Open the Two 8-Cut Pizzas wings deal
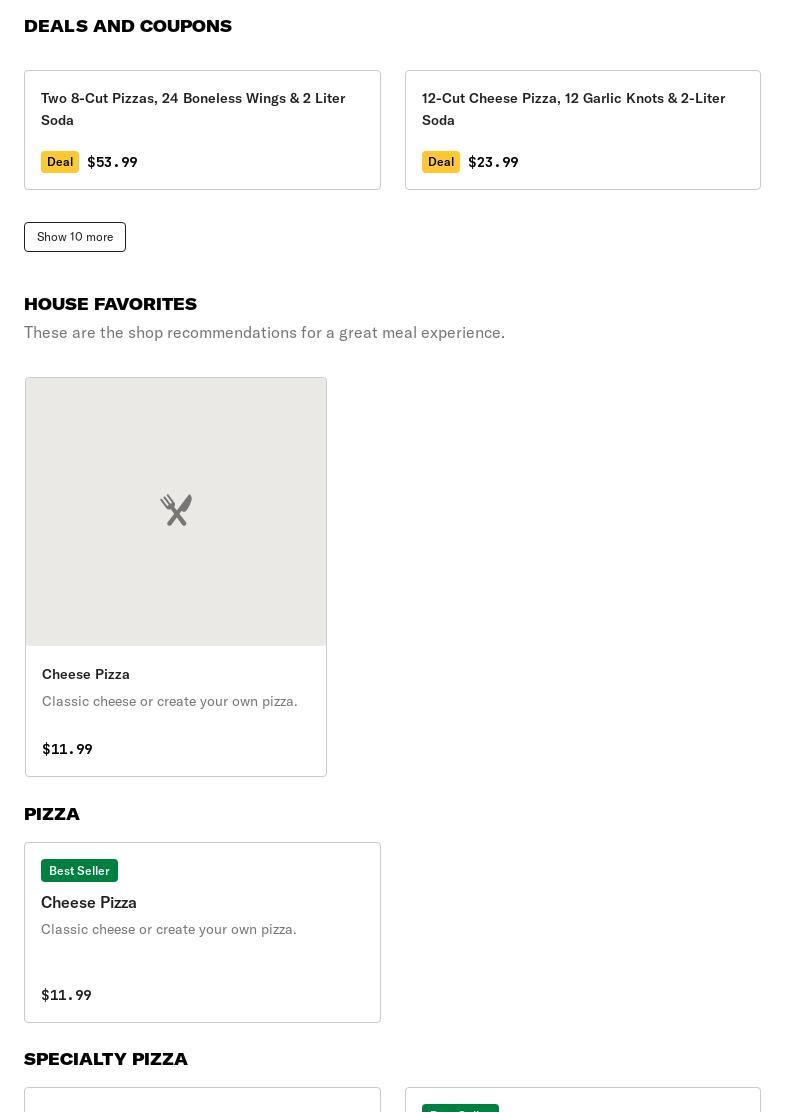Screen dimensions: 785x1112 point(202,130)
